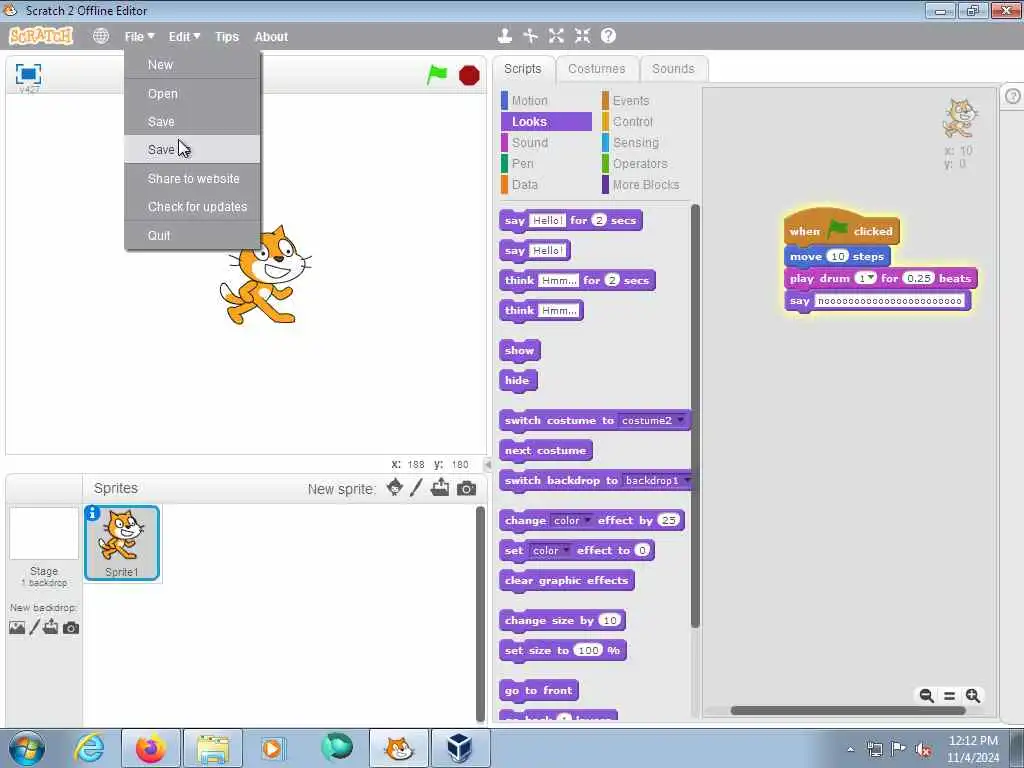Screen dimensions: 1024x768
Task: Switch to the Sounds tab
Action: pos(673,69)
